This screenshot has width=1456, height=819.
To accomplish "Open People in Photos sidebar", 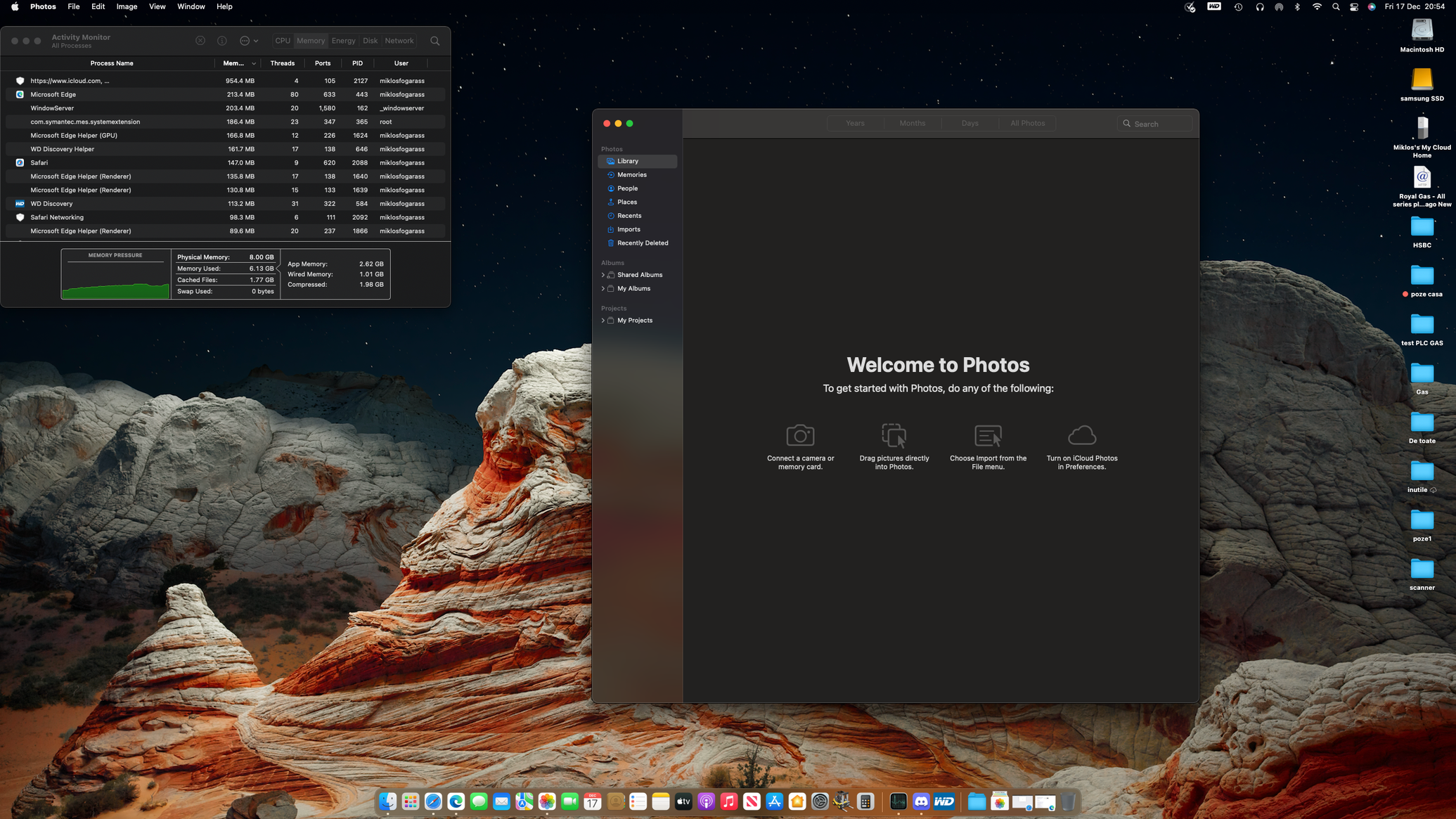I will point(627,188).
